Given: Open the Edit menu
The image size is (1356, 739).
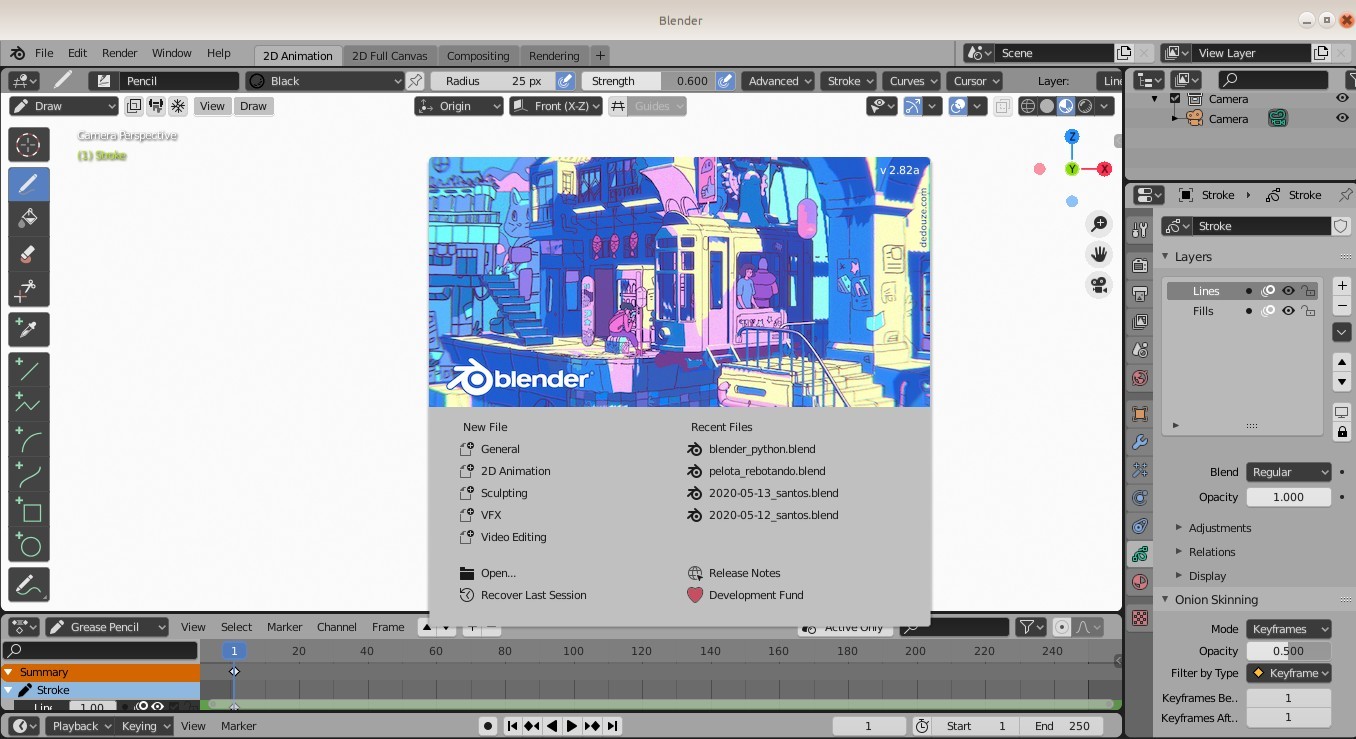Looking at the screenshot, I should pyautogui.click(x=77, y=53).
